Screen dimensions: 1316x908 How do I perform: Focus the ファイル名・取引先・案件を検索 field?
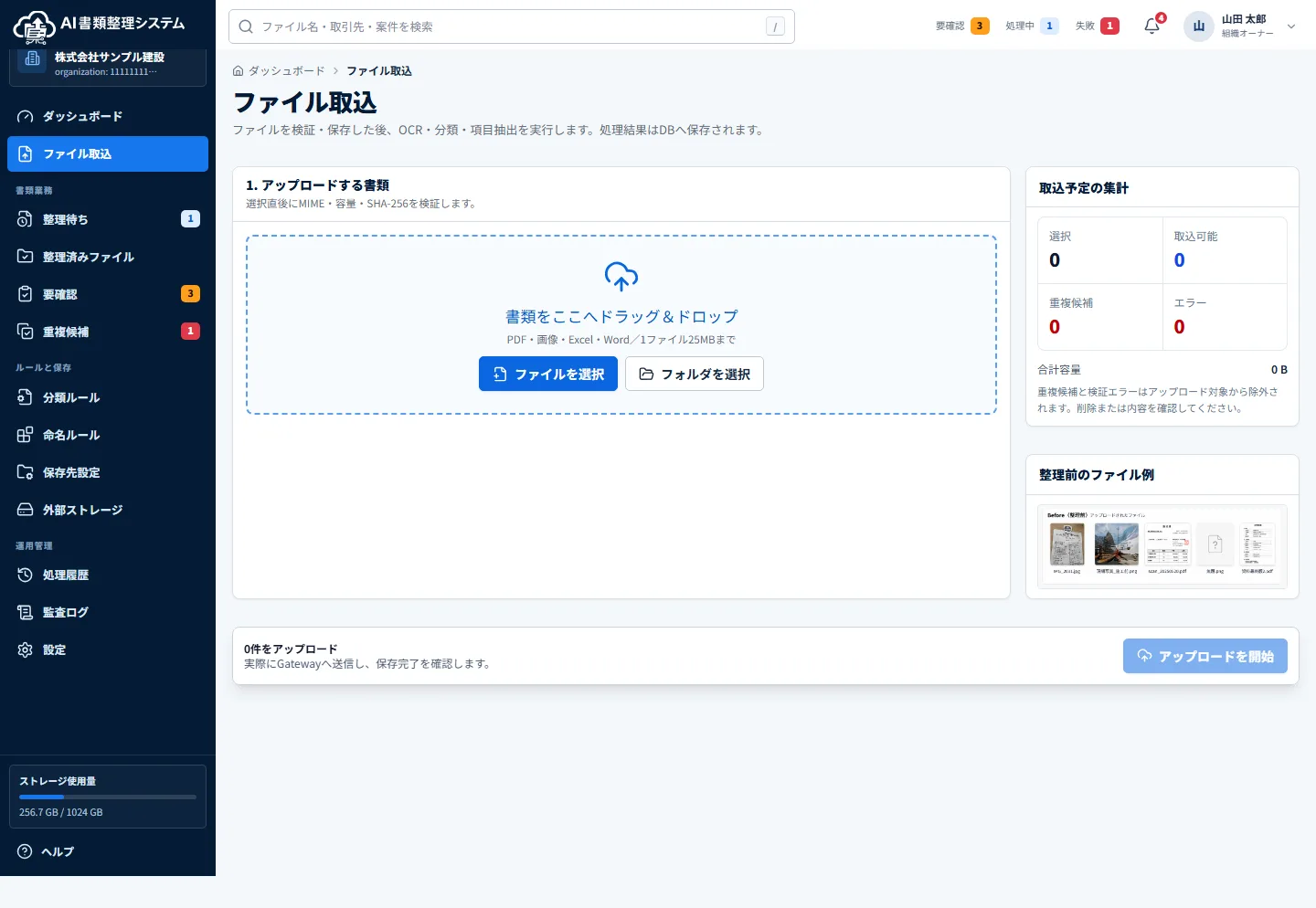512,26
